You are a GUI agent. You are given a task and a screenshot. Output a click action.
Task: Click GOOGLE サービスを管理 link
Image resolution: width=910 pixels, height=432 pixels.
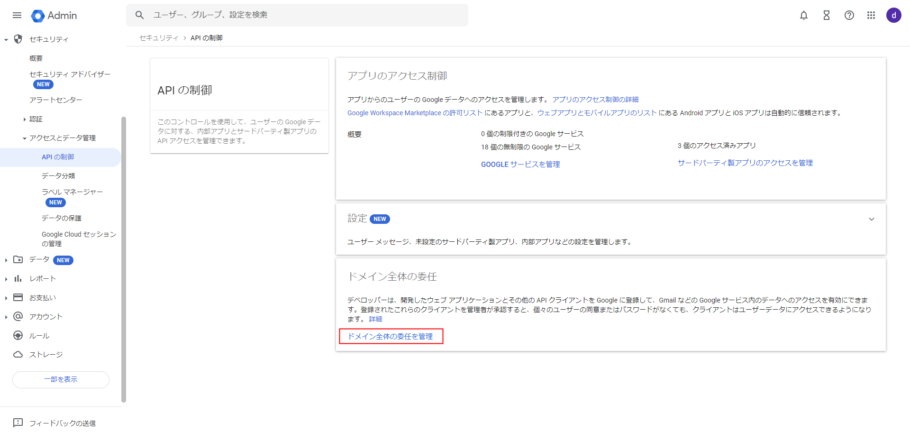[x=520, y=163]
